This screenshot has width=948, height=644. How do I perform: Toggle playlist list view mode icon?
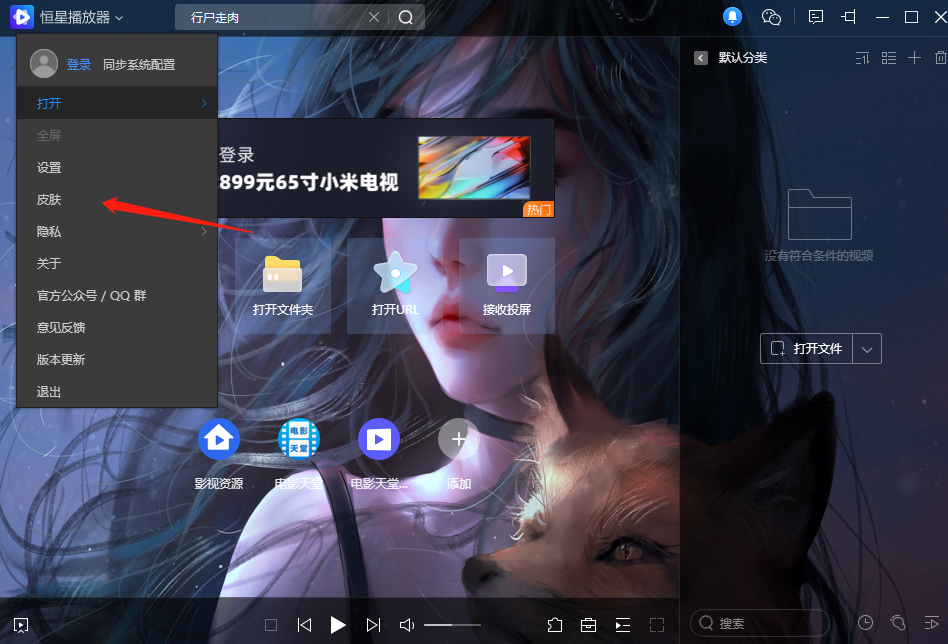point(889,58)
